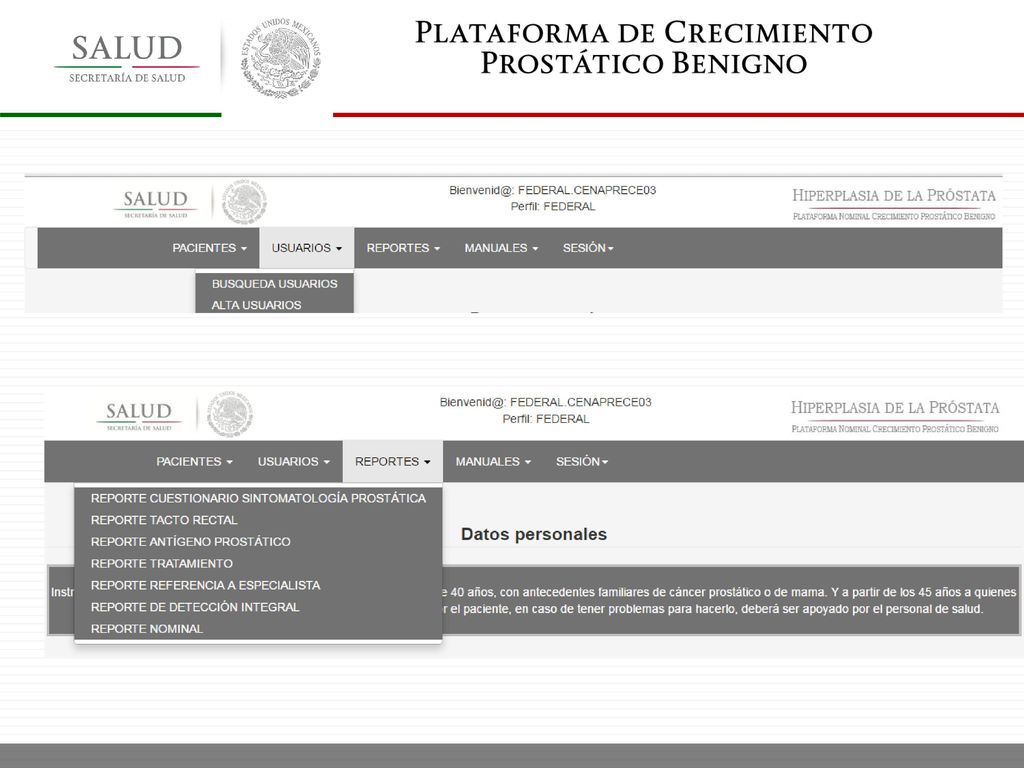Screen dimensions: 1024x768
Task: Click the large Mexican coat of arms seal
Action: click(x=281, y=58)
